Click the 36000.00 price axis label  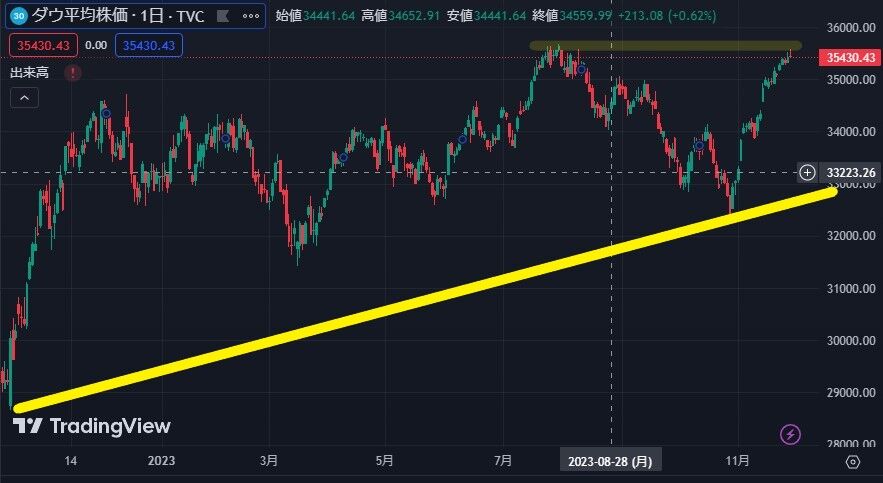click(x=852, y=28)
